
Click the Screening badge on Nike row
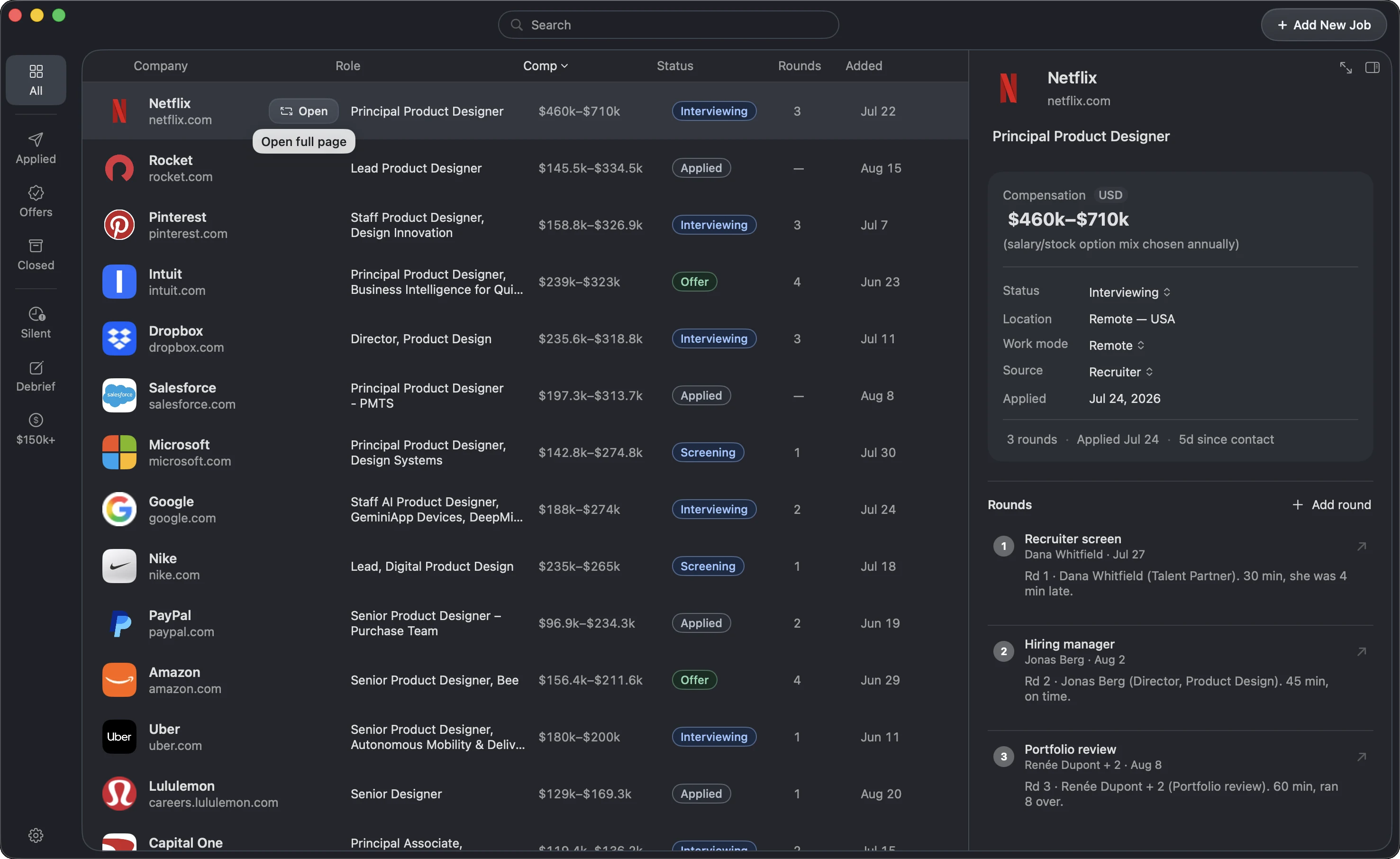(x=708, y=566)
